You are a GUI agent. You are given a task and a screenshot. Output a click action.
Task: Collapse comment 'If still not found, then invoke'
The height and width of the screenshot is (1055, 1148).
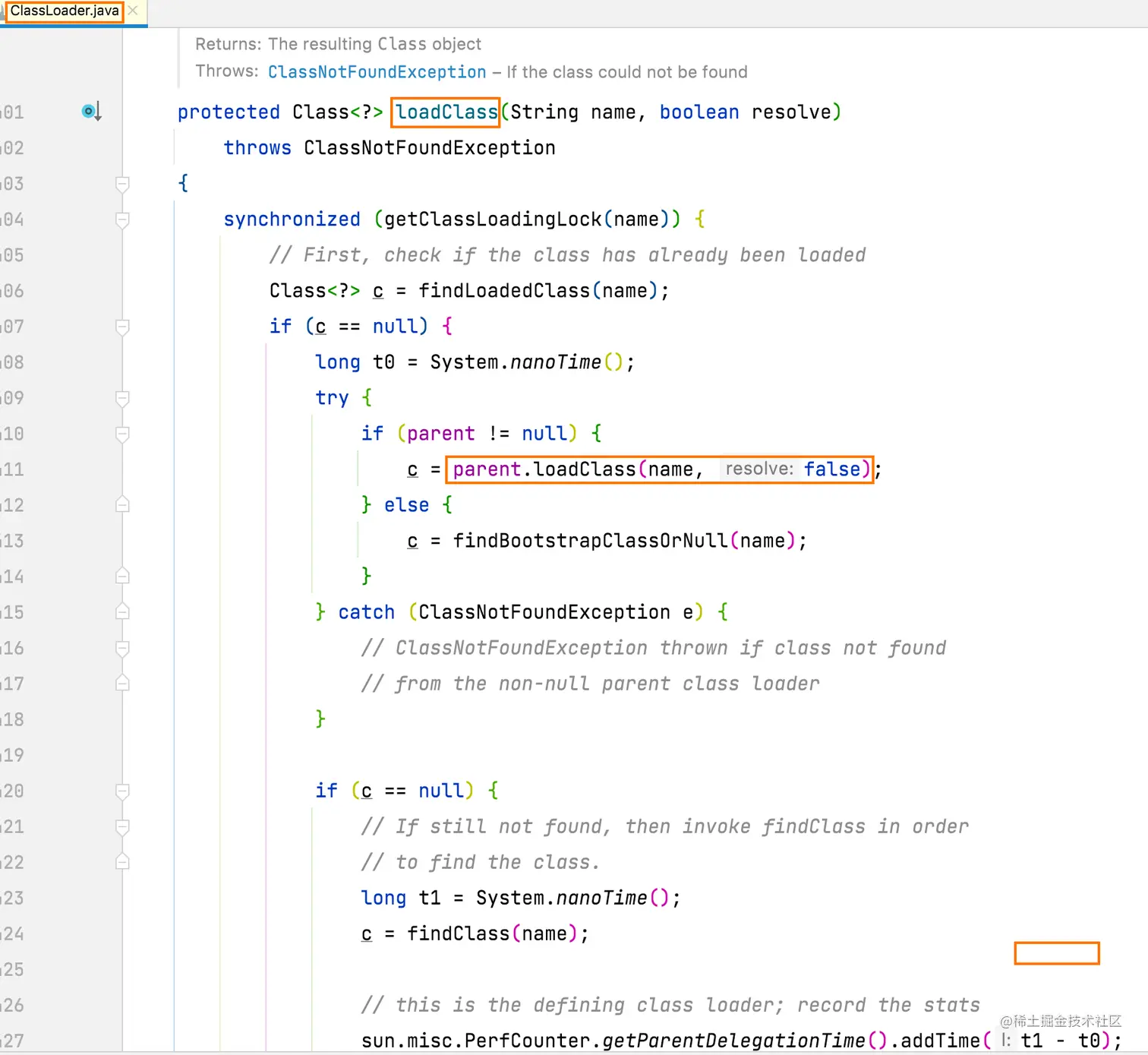(x=122, y=826)
